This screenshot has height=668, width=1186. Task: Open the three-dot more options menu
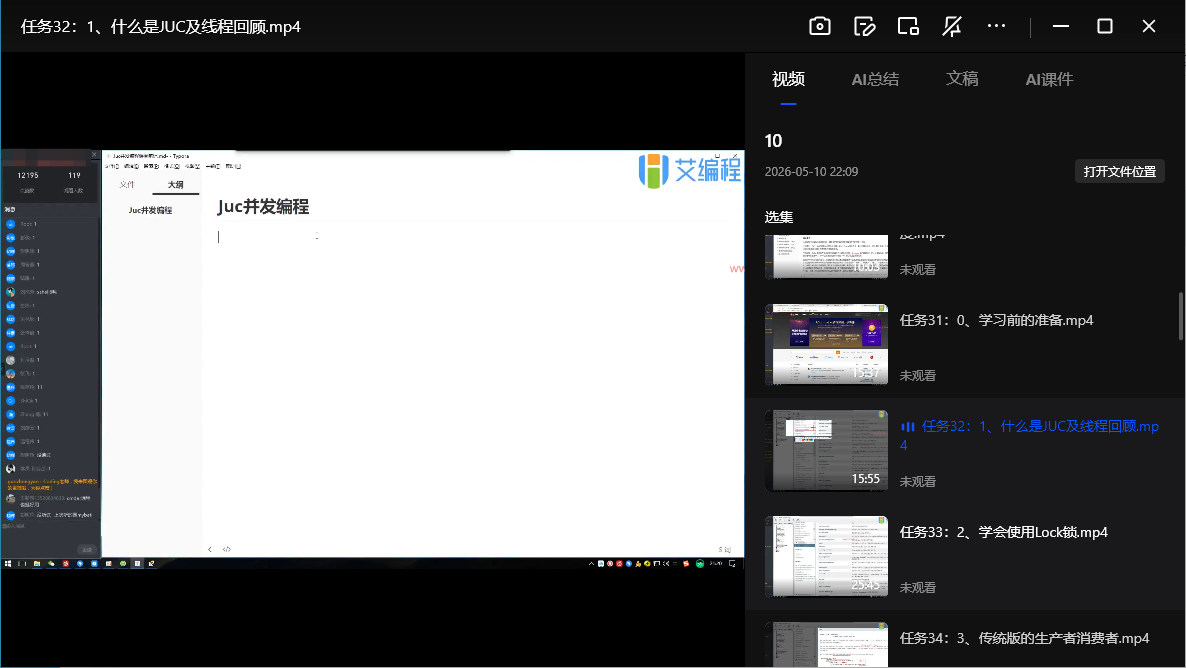(x=996, y=26)
